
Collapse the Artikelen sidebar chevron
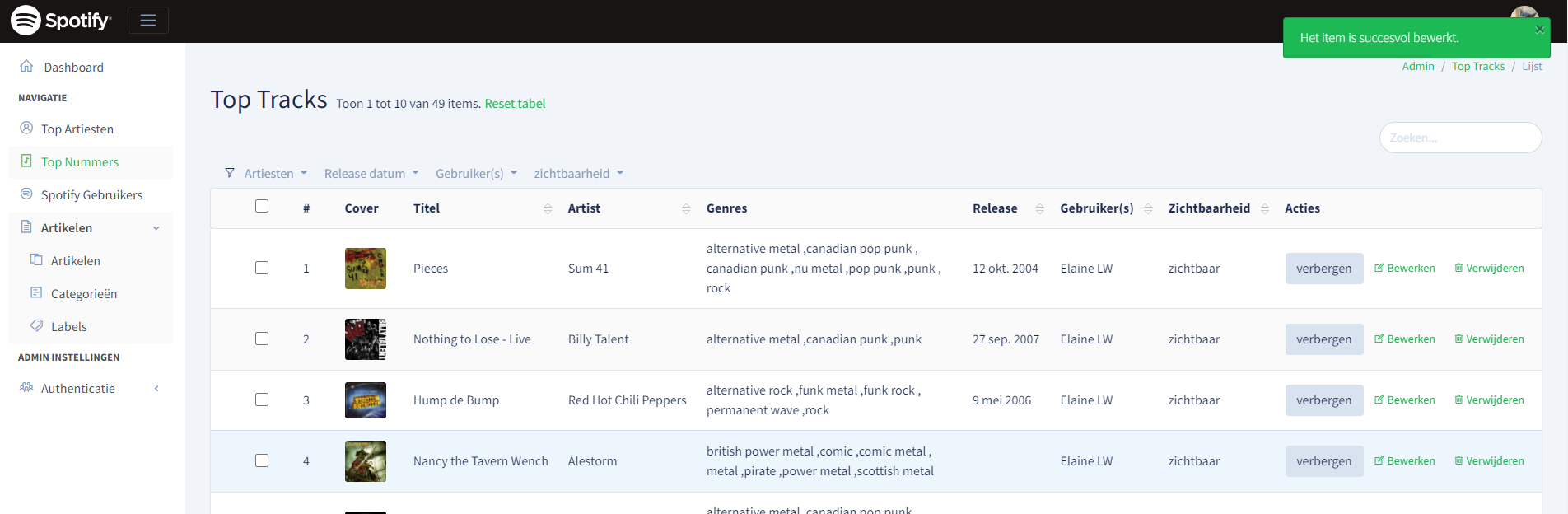(x=156, y=228)
